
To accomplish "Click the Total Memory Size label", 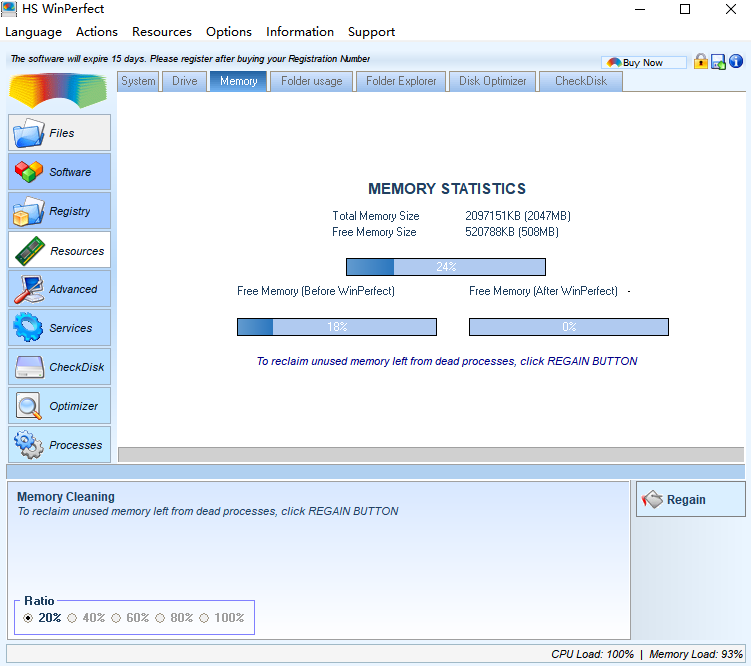I will (x=376, y=216).
